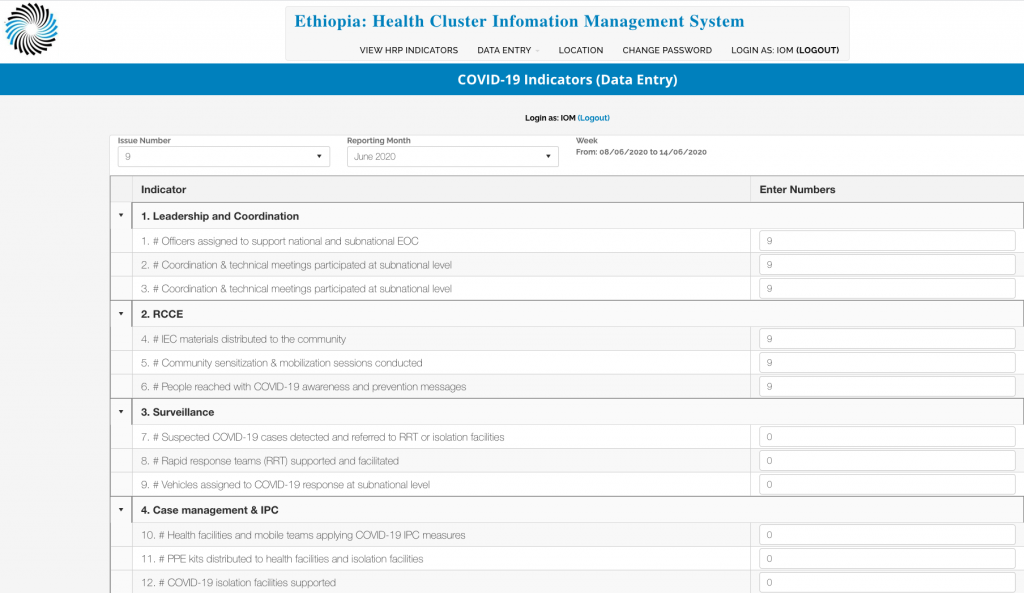Click '# Suspected COVID-19 cases detected' text
The image size is (1024, 593).
pos(323,437)
